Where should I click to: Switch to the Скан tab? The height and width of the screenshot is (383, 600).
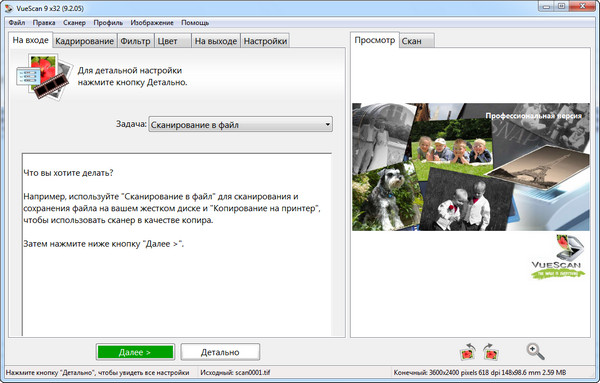(417, 41)
